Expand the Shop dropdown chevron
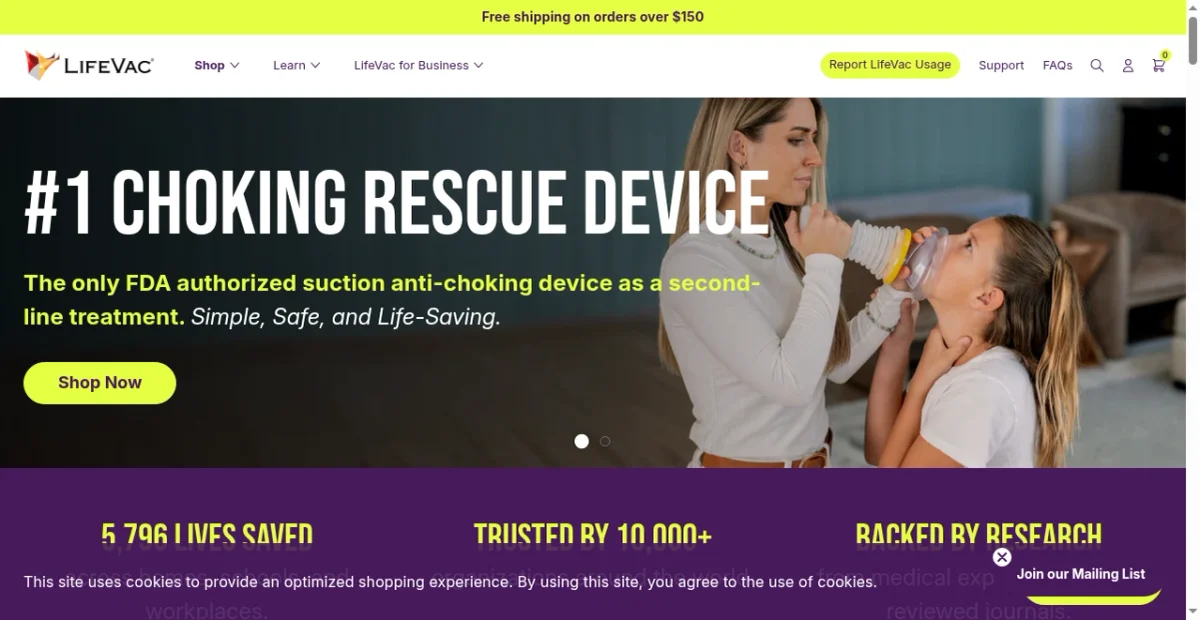 235,65
